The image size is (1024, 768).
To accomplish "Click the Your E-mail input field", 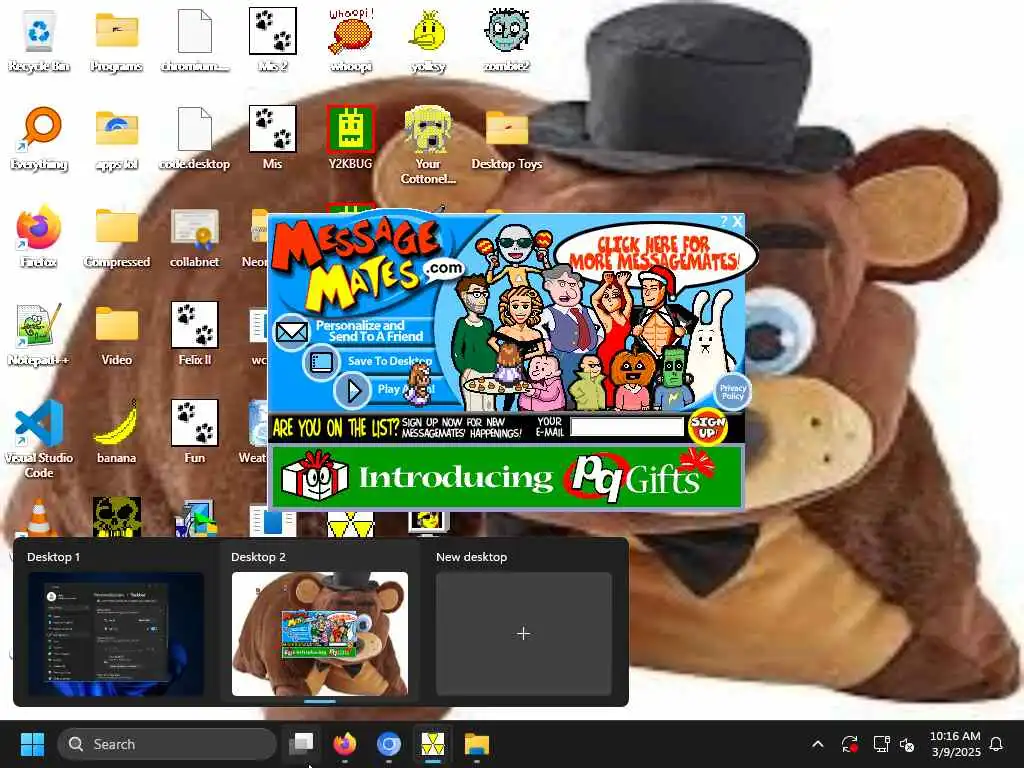I will pyautogui.click(x=626, y=427).
